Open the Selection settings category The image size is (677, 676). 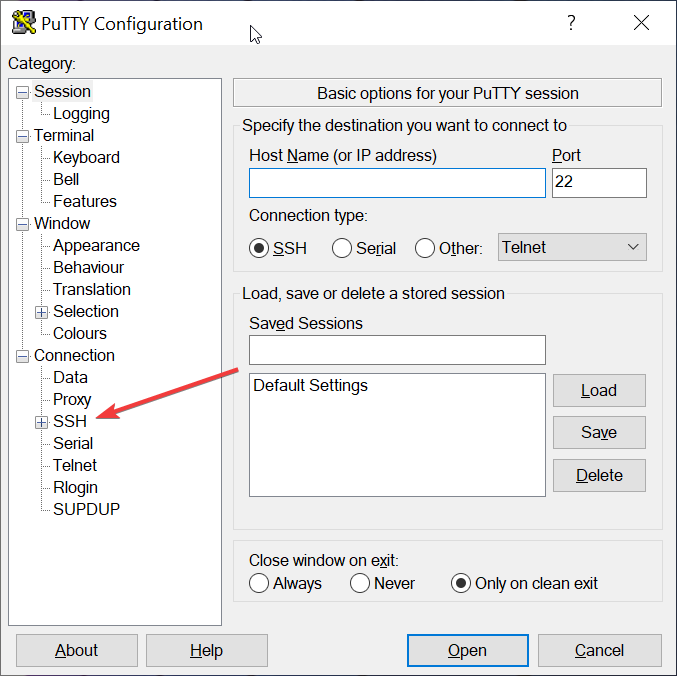point(85,312)
